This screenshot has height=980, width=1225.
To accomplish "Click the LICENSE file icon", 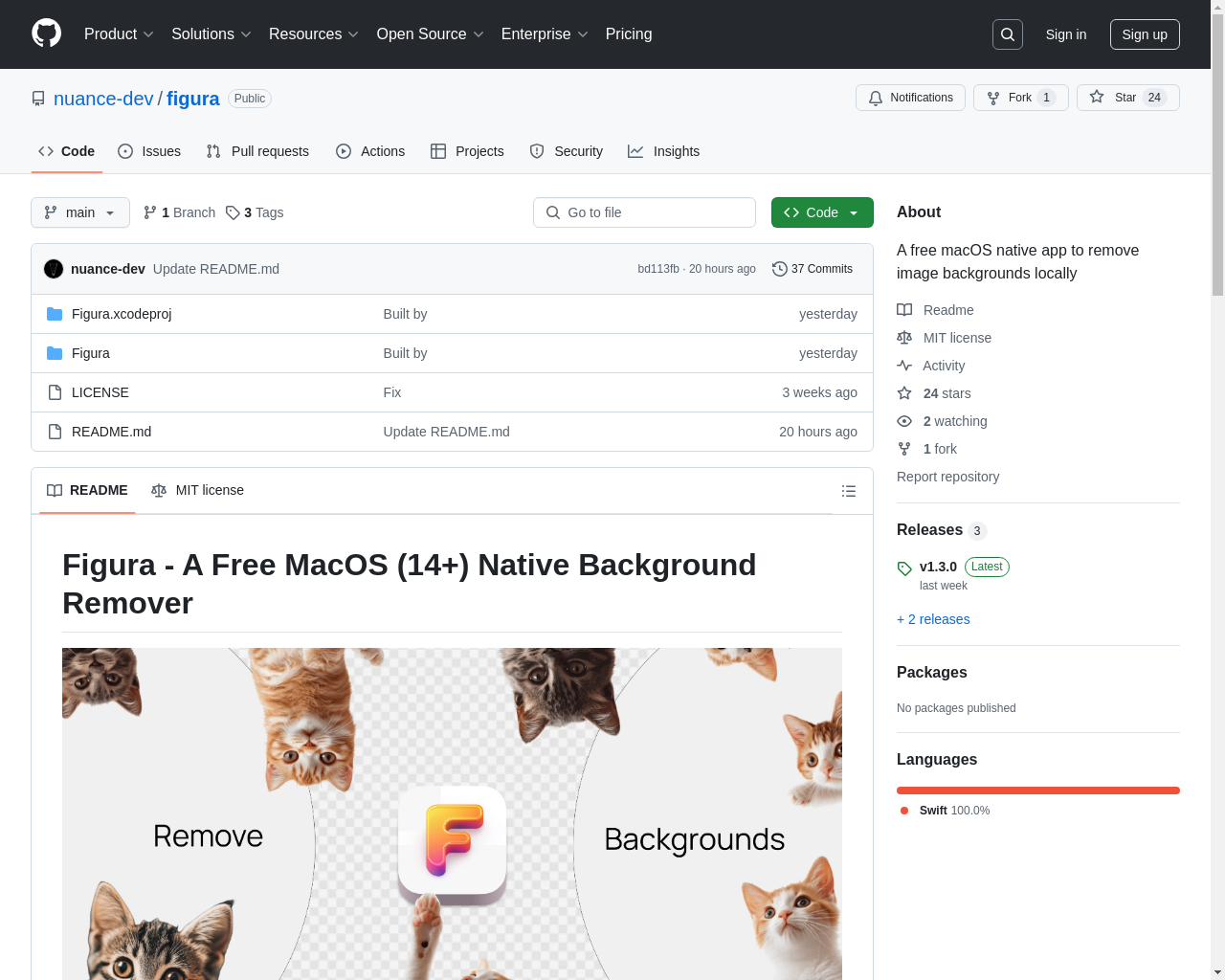I will pos(55,392).
